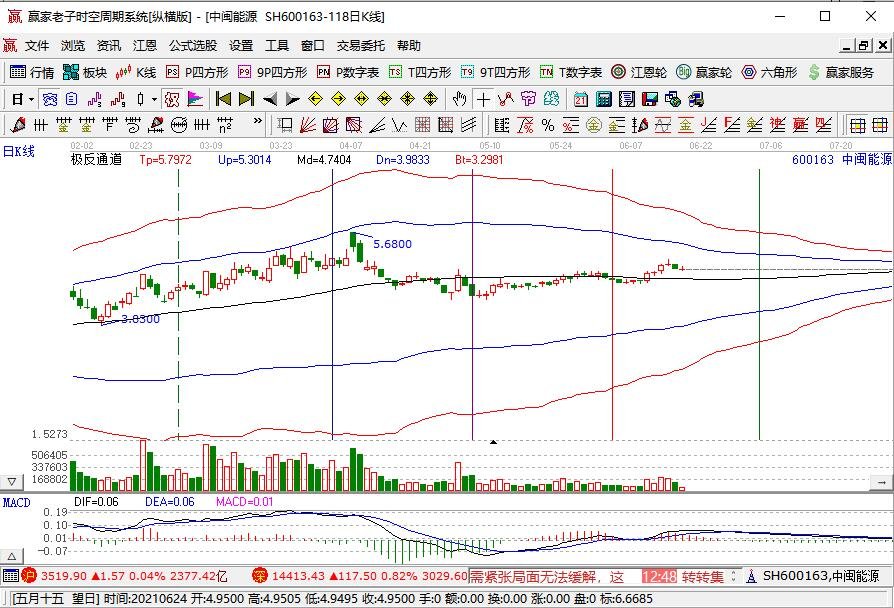Shift chart left yellow diamond arrow
894x608 pixels.
click(315, 99)
